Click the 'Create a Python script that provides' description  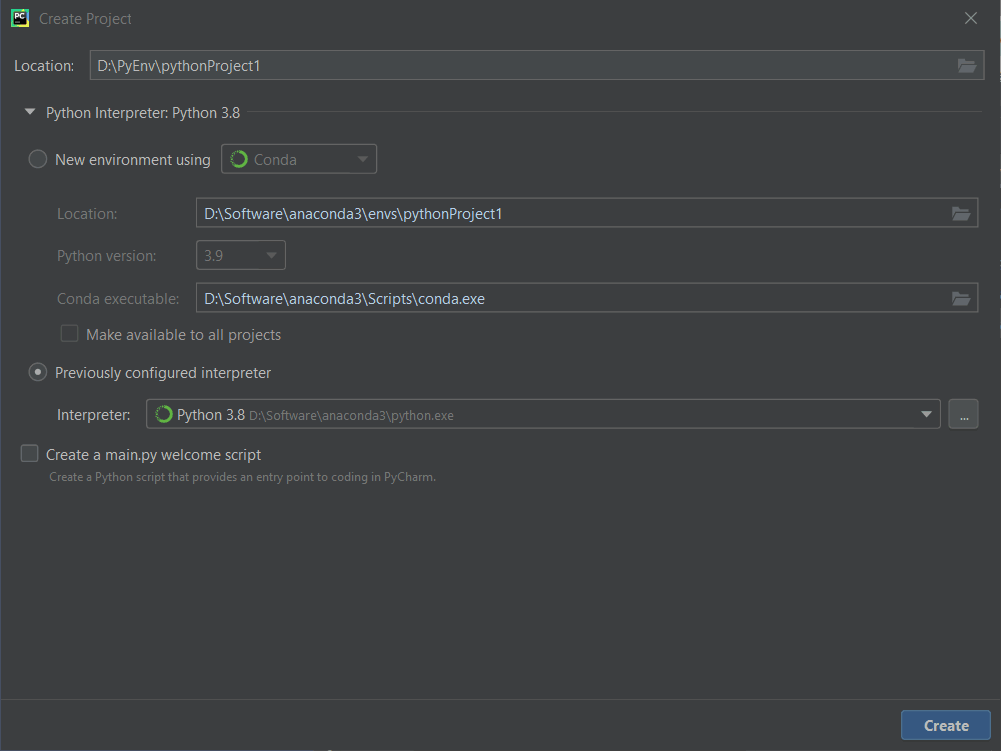243,477
